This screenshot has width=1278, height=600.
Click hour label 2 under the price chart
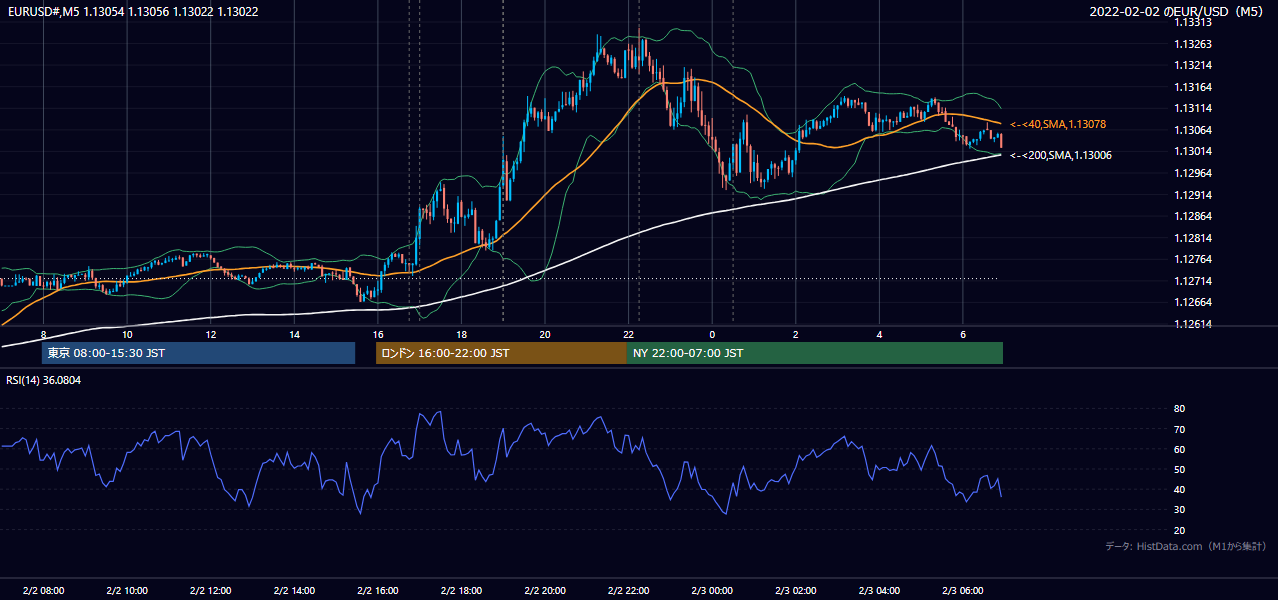pos(796,334)
